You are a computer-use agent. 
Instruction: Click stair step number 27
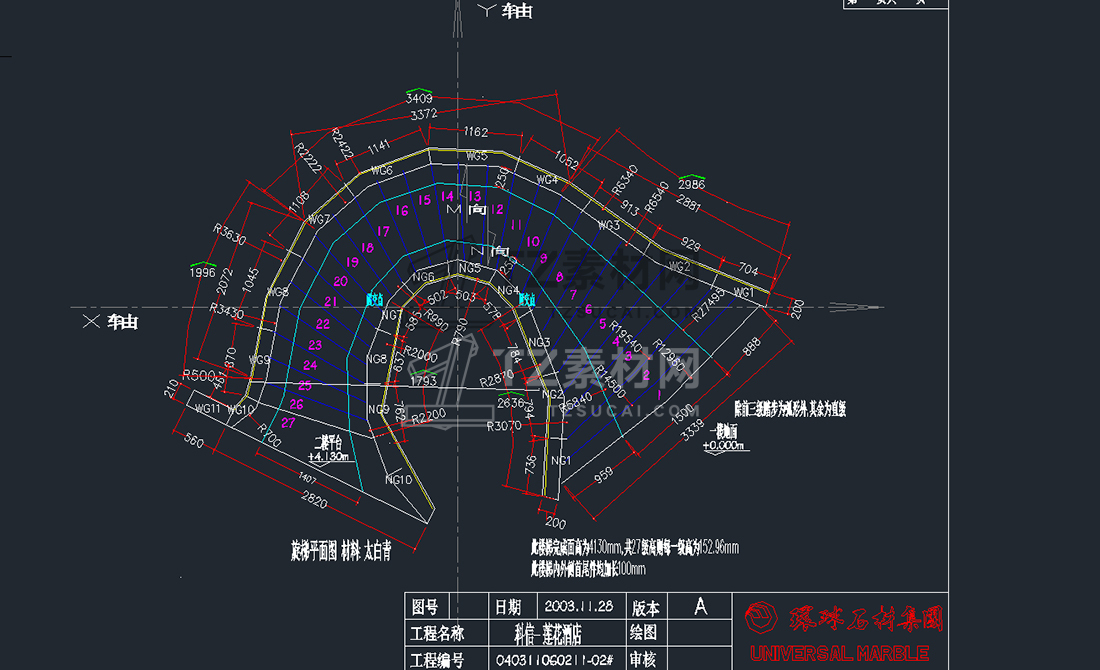coord(288,422)
